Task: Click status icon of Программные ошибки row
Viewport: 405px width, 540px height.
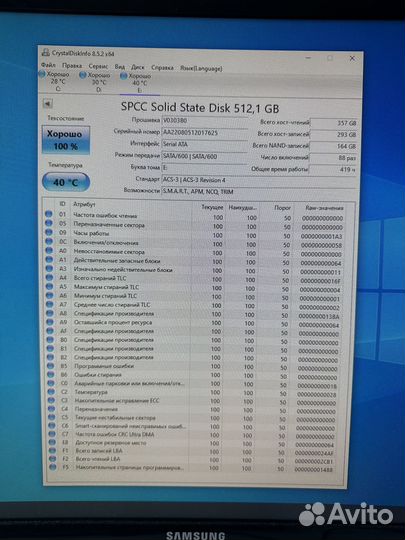Action: [x=51, y=365]
